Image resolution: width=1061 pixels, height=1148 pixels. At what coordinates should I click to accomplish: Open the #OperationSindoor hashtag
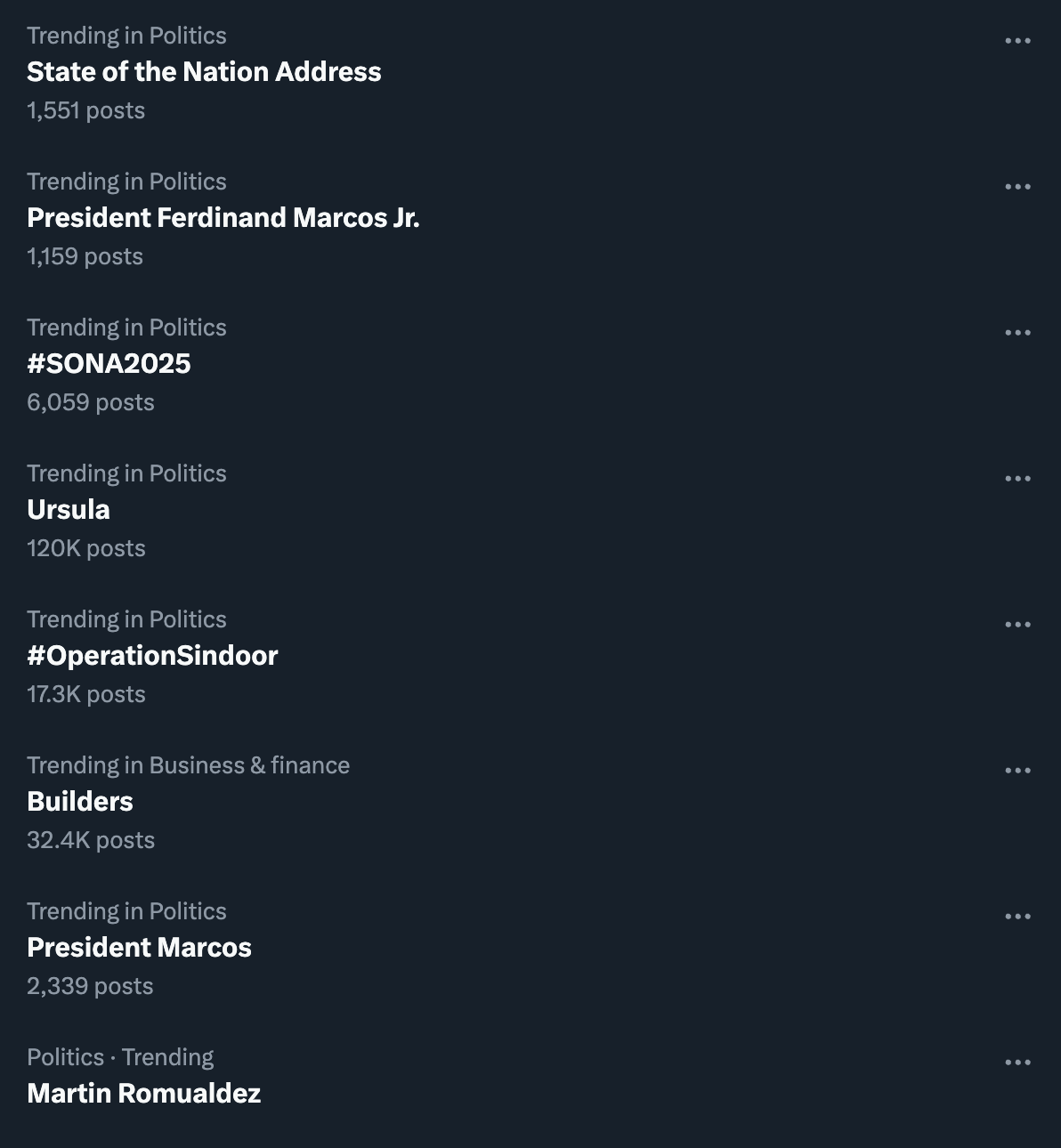tap(152, 656)
